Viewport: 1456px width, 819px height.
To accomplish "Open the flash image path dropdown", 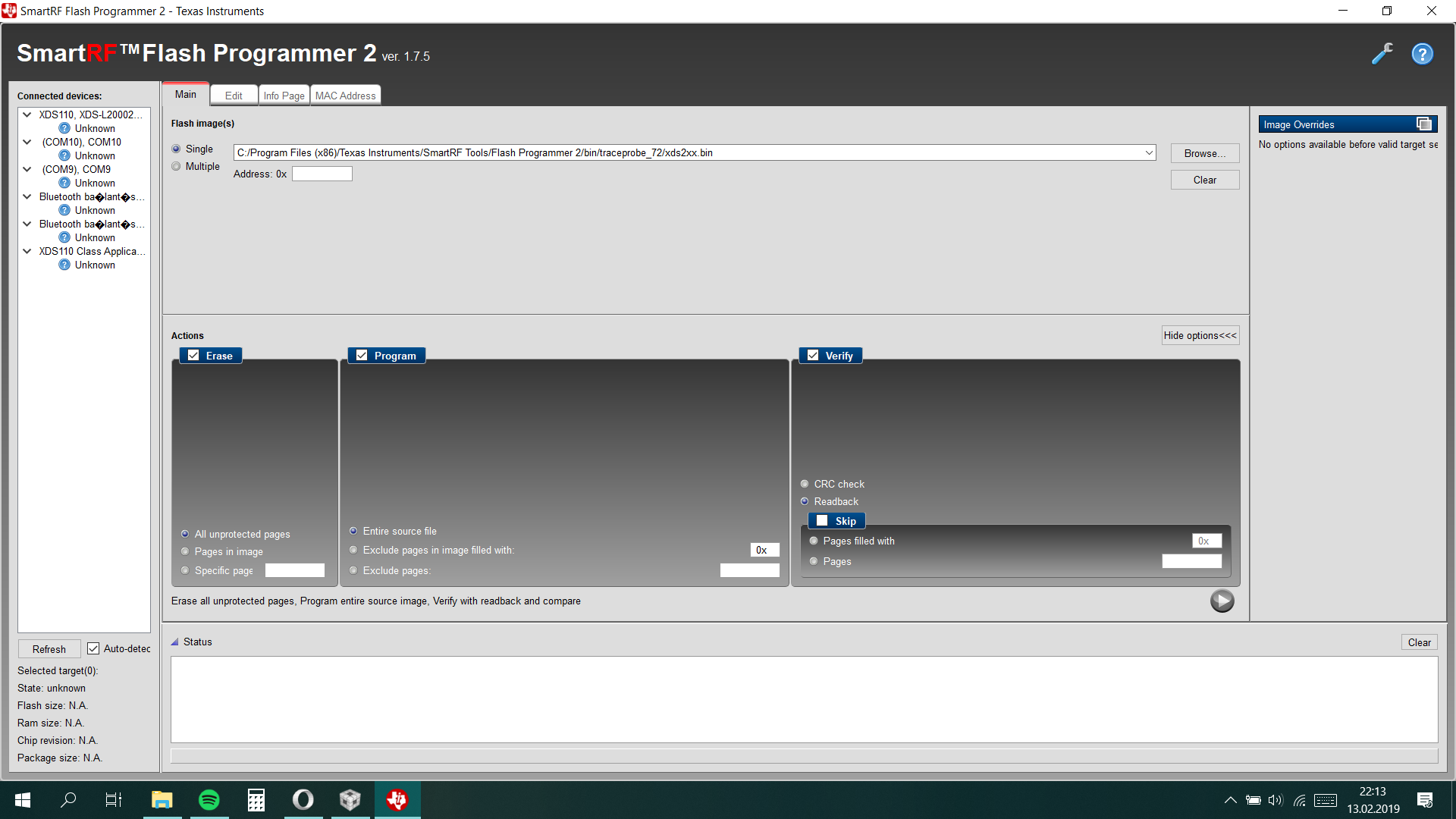I will [1149, 152].
